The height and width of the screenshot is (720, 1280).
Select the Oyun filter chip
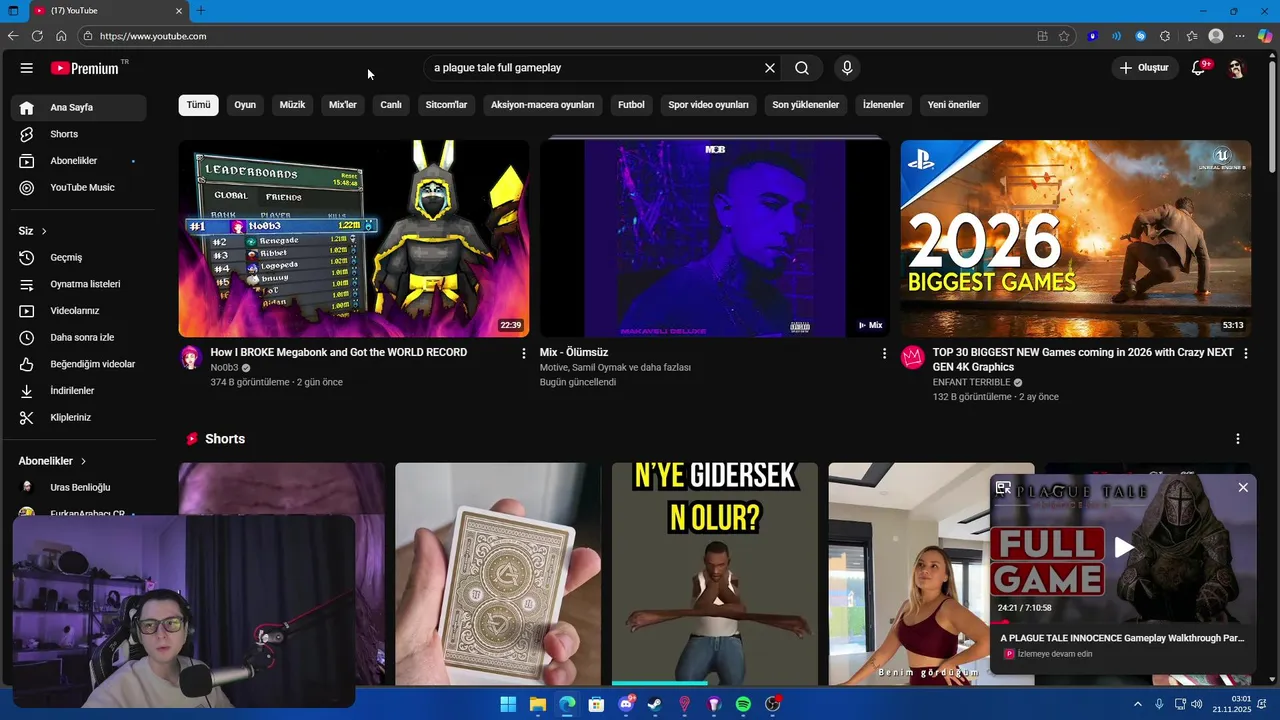[x=245, y=104]
